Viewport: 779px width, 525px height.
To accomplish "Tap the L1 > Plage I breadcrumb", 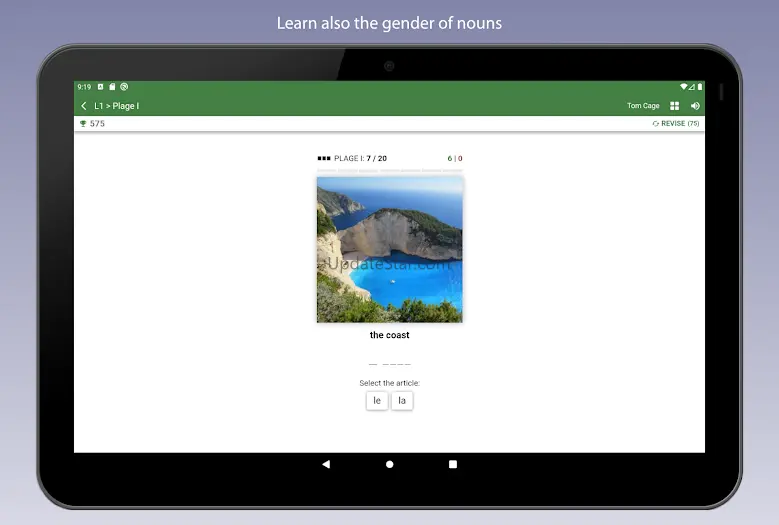I will point(117,106).
